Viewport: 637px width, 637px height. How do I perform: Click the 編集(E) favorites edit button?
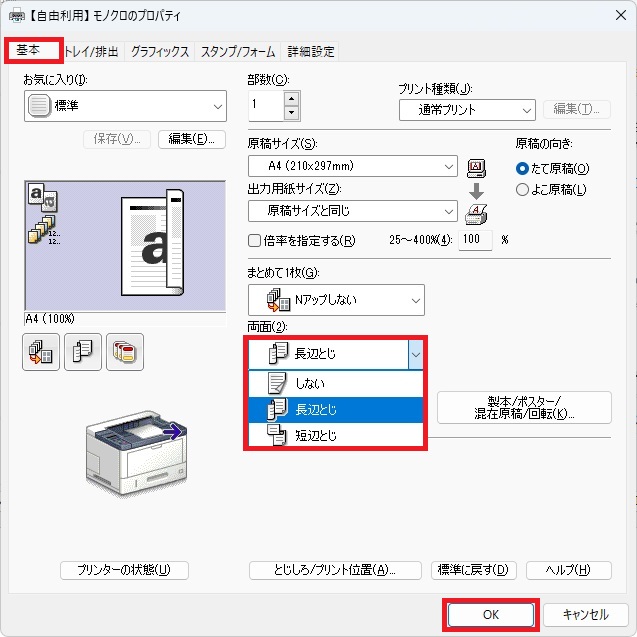pos(192,139)
